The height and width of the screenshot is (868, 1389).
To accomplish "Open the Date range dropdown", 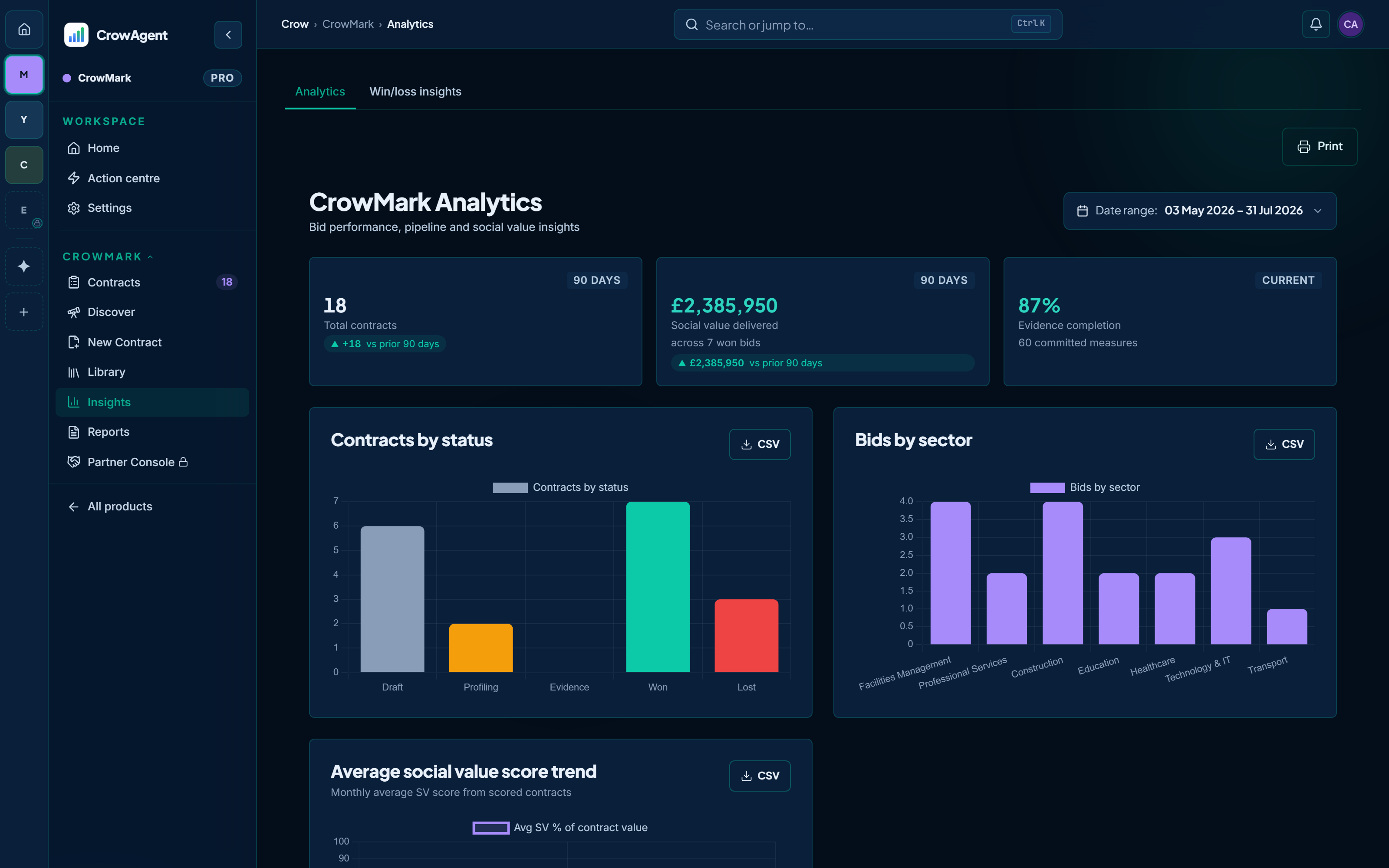I will point(1200,210).
